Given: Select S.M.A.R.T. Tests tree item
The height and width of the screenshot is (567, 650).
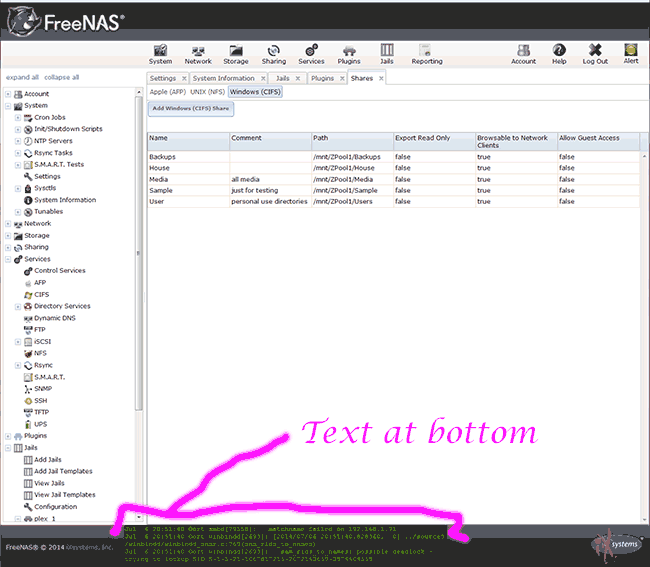Looking at the screenshot, I should [58, 165].
